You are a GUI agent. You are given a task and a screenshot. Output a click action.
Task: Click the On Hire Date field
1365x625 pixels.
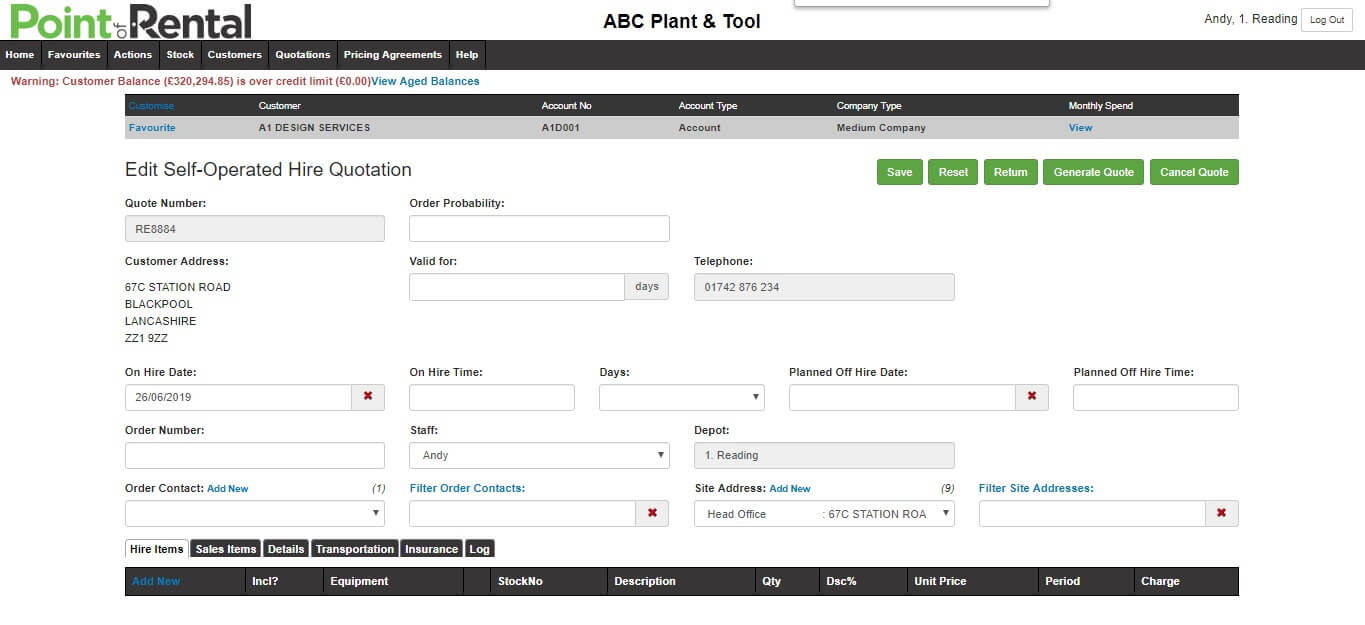(238, 397)
